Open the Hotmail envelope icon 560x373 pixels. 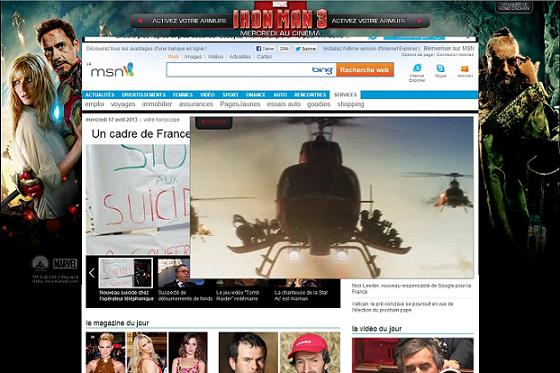[x=465, y=69]
